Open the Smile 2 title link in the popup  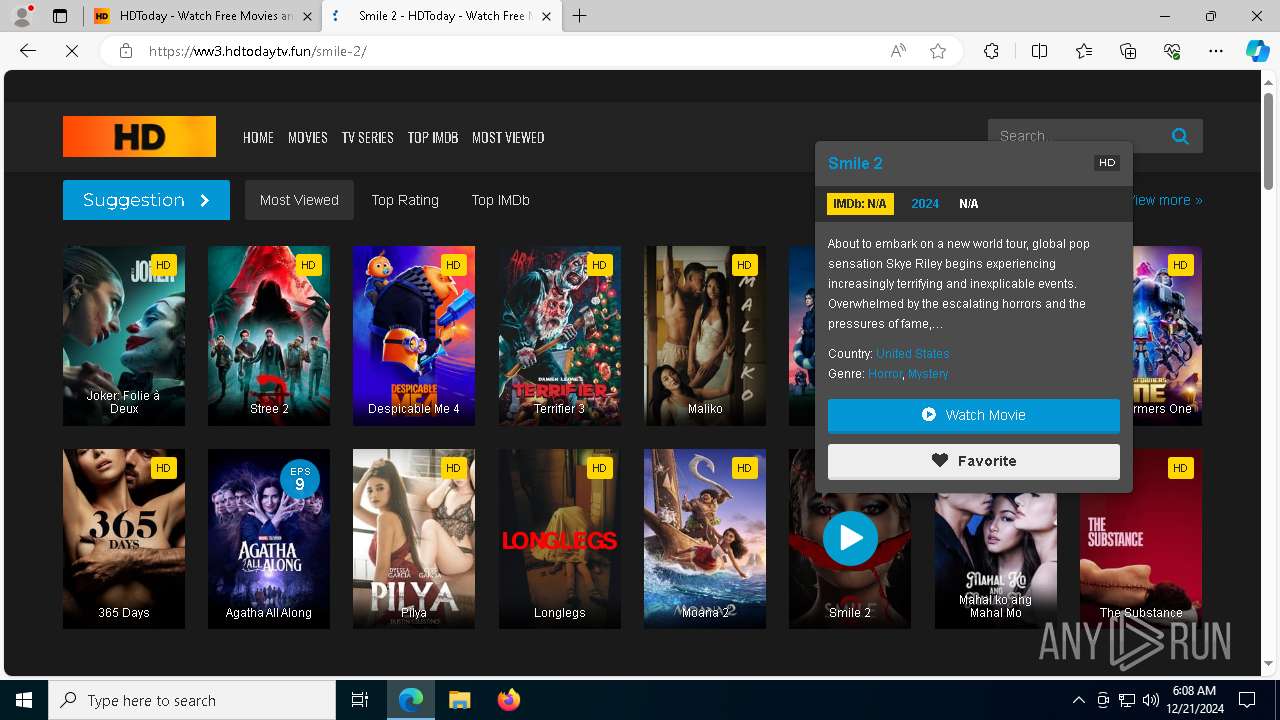855,163
